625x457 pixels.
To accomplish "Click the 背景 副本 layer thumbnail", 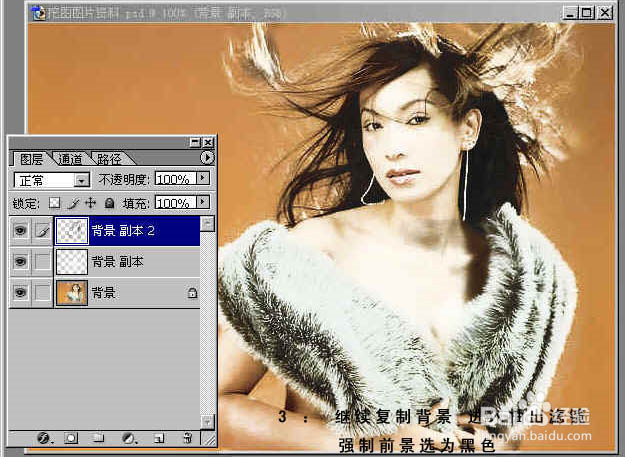I will pyautogui.click(x=72, y=262).
